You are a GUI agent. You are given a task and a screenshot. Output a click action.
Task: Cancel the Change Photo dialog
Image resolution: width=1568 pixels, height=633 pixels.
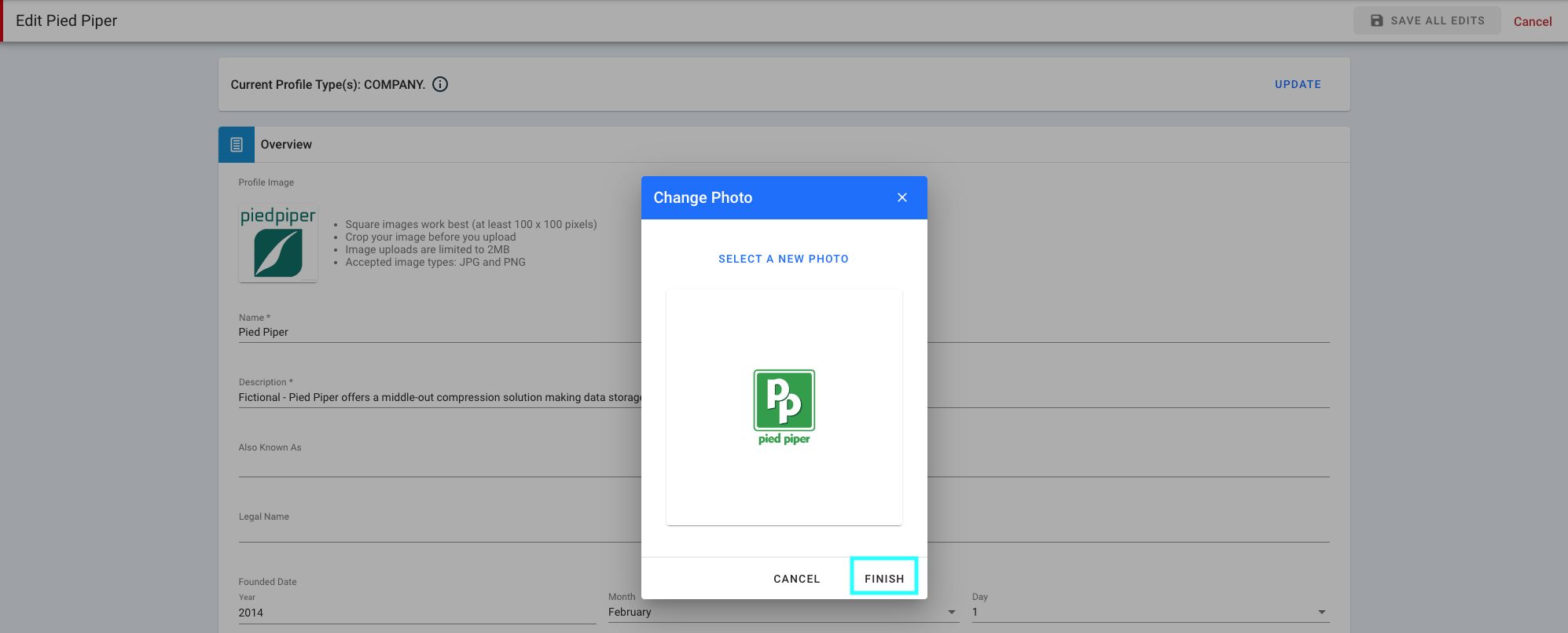click(x=796, y=579)
